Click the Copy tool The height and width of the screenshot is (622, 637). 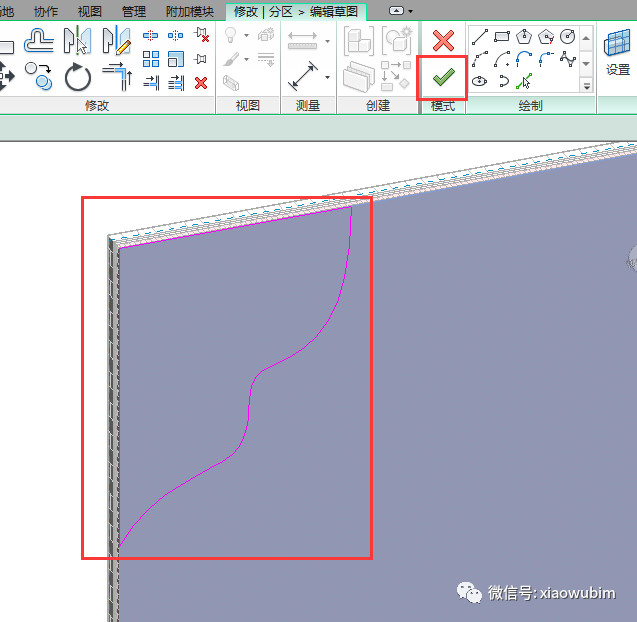click(39, 76)
